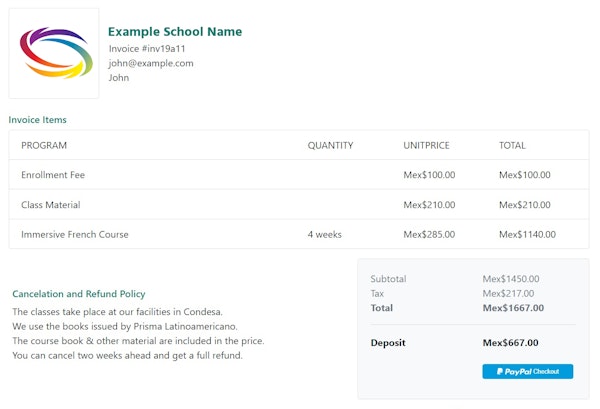Click the Example School Name heading
The height and width of the screenshot is (409, 600).
175,32
